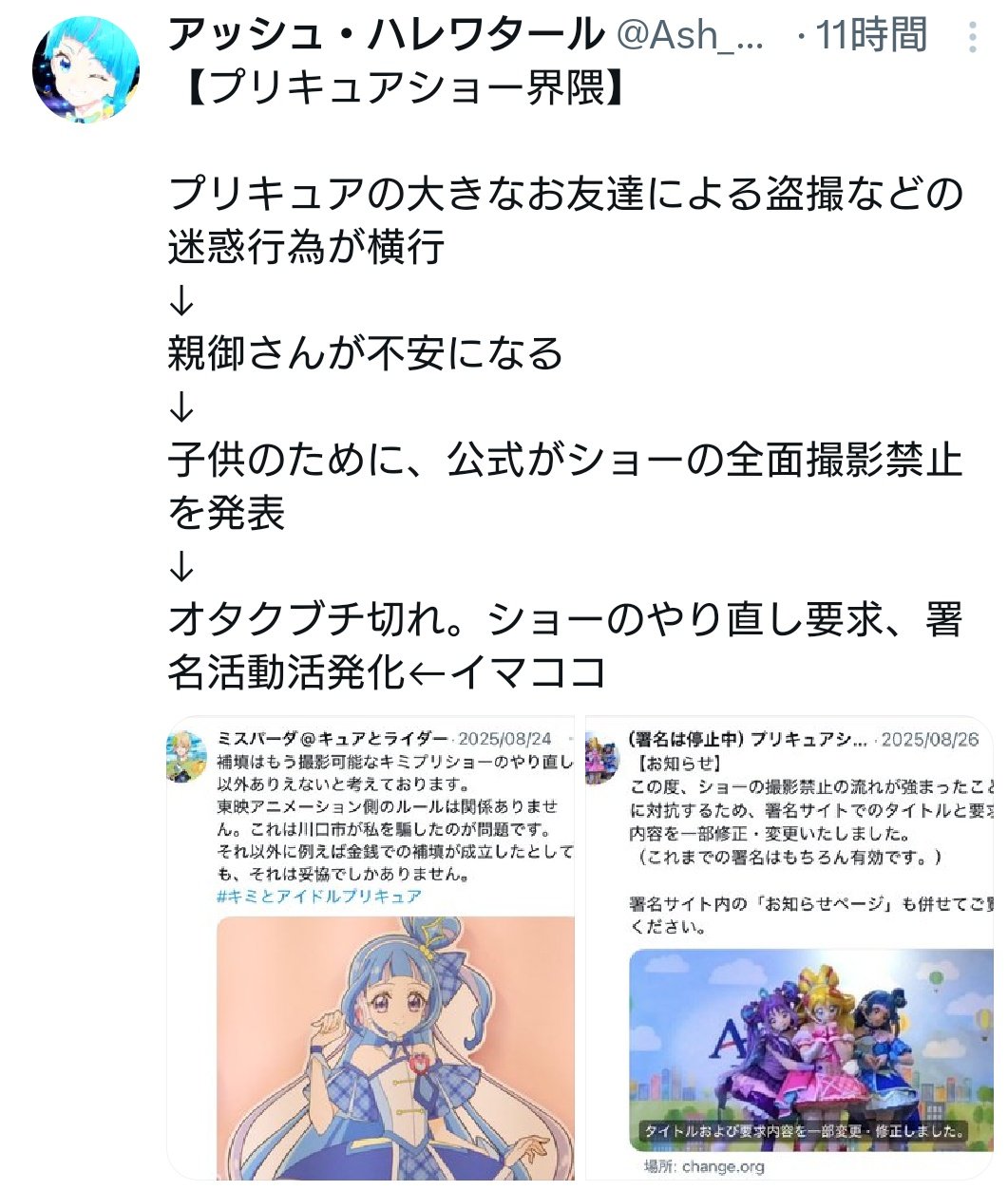Open the ミスパーダ avatar in left image
The image size is (1008, 1190).
coord(187,756)
